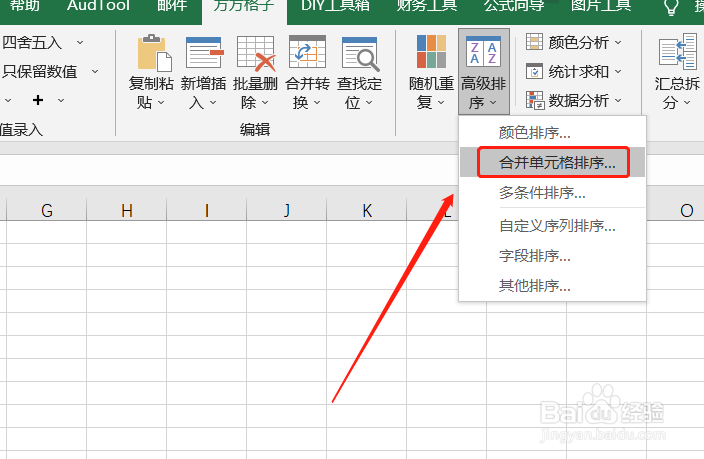Expand the 统计求和 dropdown arrow
The width and height of the screenshot is (704, 459).
pos(618,71)
